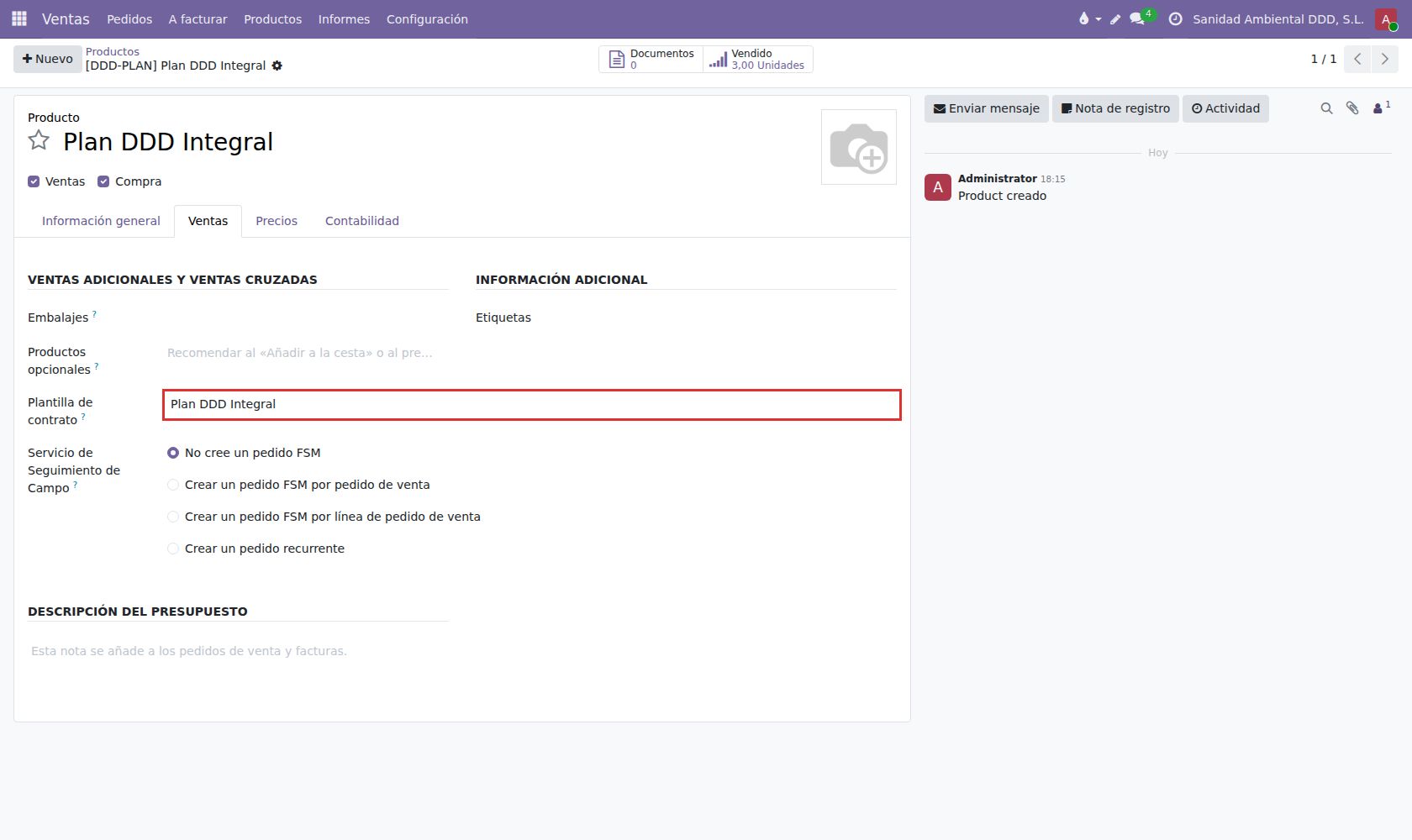Upload a product image via camera placeholder
1412x840 pixels.
pos(858,147)
